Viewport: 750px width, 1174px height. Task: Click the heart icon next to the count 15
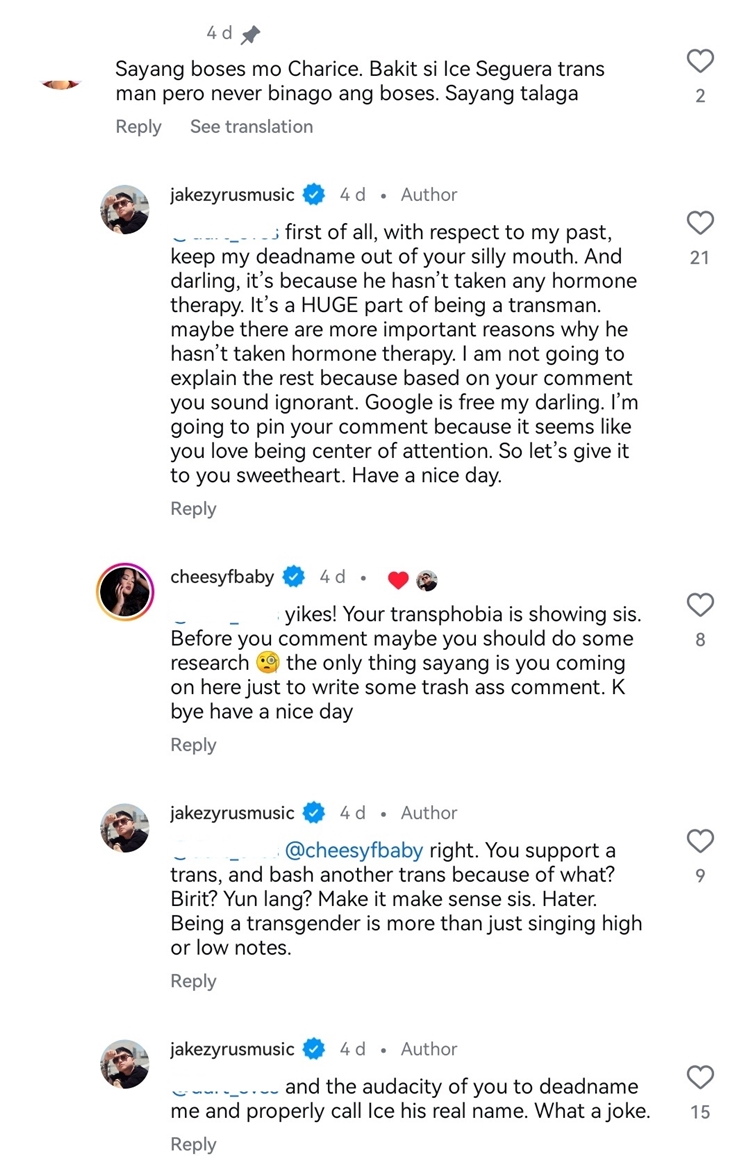(x=700, y=1078)
